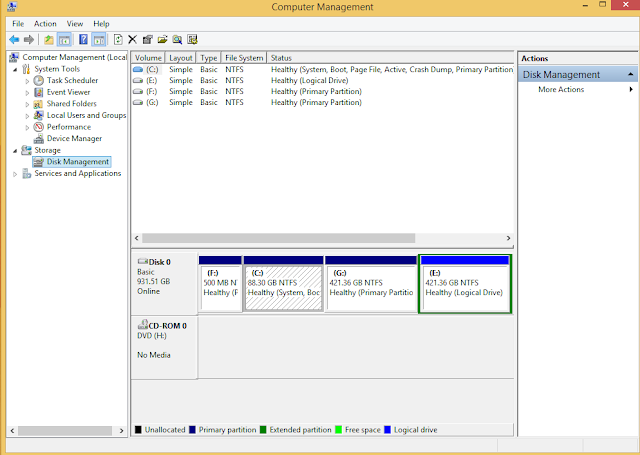This screenshot has height=455, width=640.
Task: Sort by the Status column header
Action: [390, 58]
